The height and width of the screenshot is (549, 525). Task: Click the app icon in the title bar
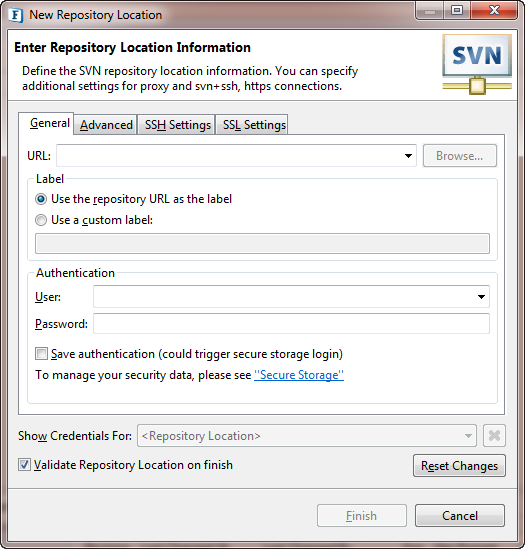pyautogui.click(x=16, y=15)
